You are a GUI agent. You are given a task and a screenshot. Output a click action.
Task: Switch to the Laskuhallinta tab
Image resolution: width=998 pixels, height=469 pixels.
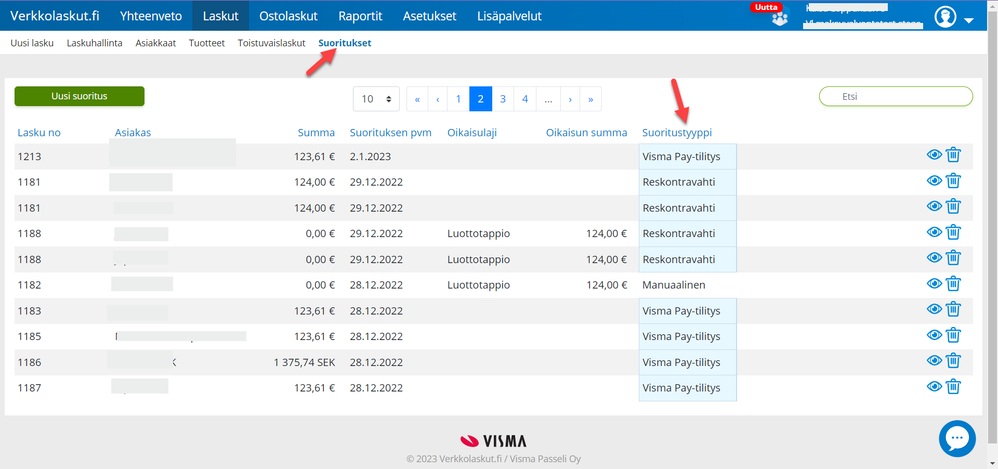[x=94, y=43]
